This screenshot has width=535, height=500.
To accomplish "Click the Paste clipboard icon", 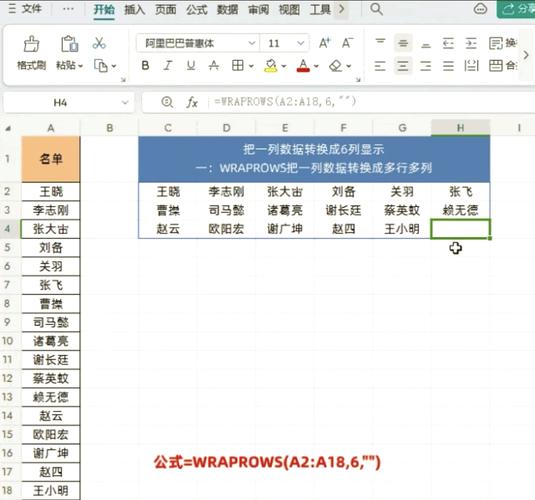I will point(70,44).
